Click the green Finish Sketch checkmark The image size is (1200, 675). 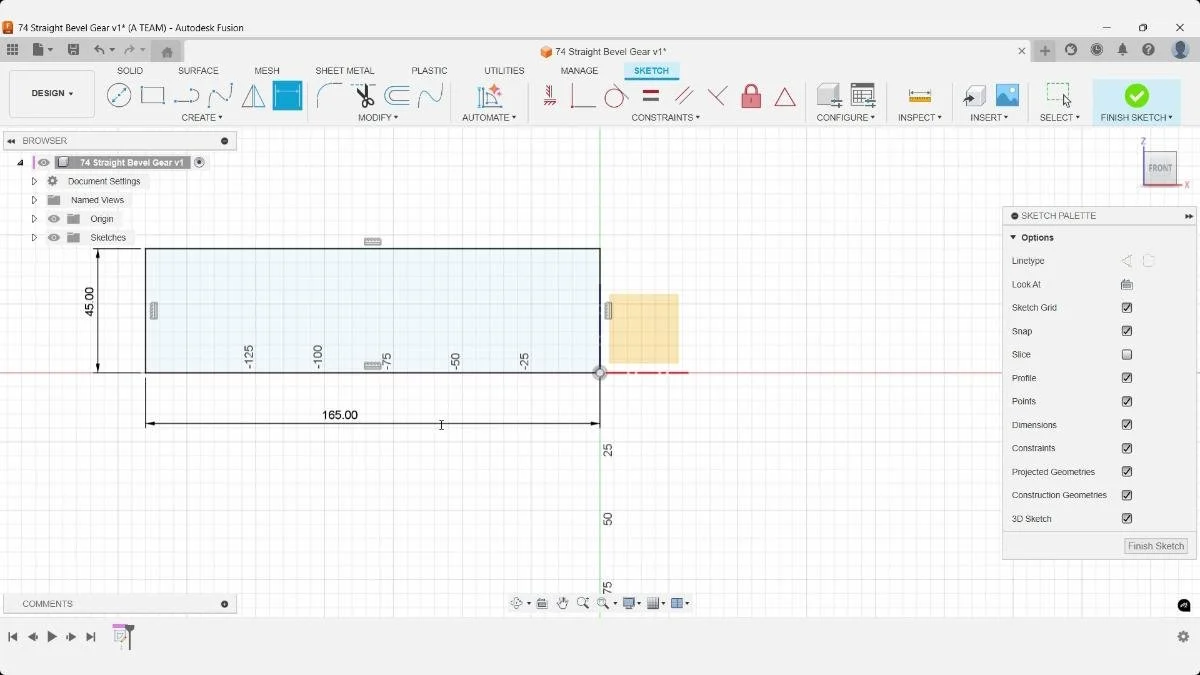pyautogui.click(x=1136, y=95)
